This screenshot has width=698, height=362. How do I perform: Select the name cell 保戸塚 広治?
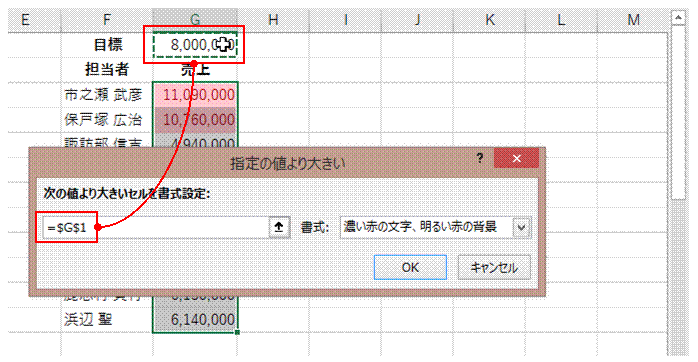coord(107,119)
